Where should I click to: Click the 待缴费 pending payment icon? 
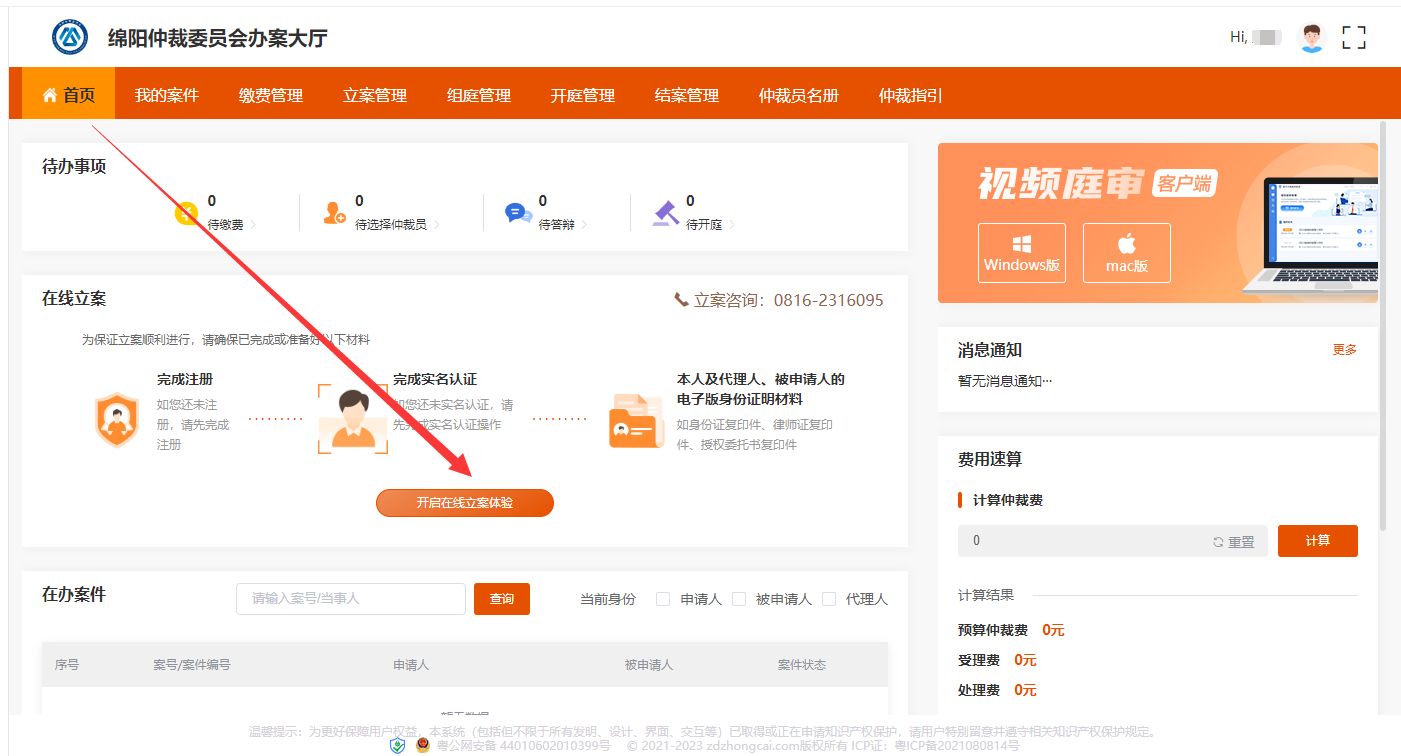click(x=187, y=211)
